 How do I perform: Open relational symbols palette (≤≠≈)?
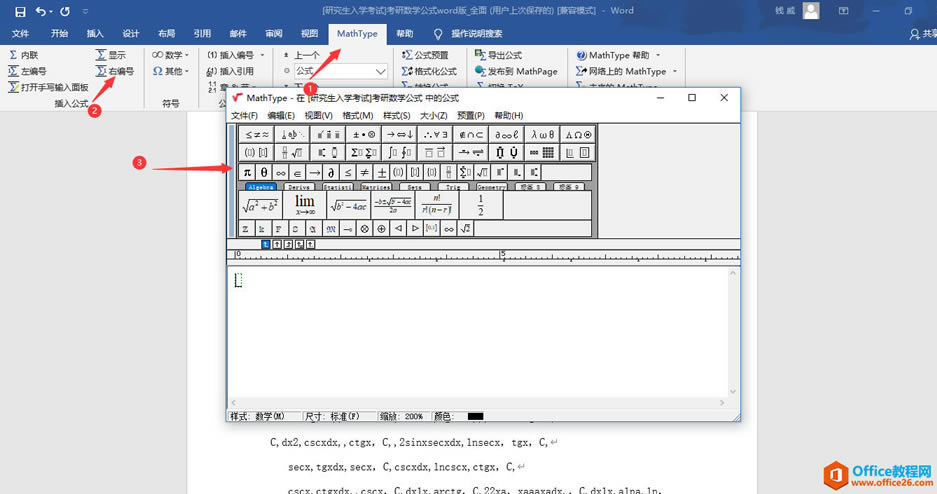click(x=256, y=134)
